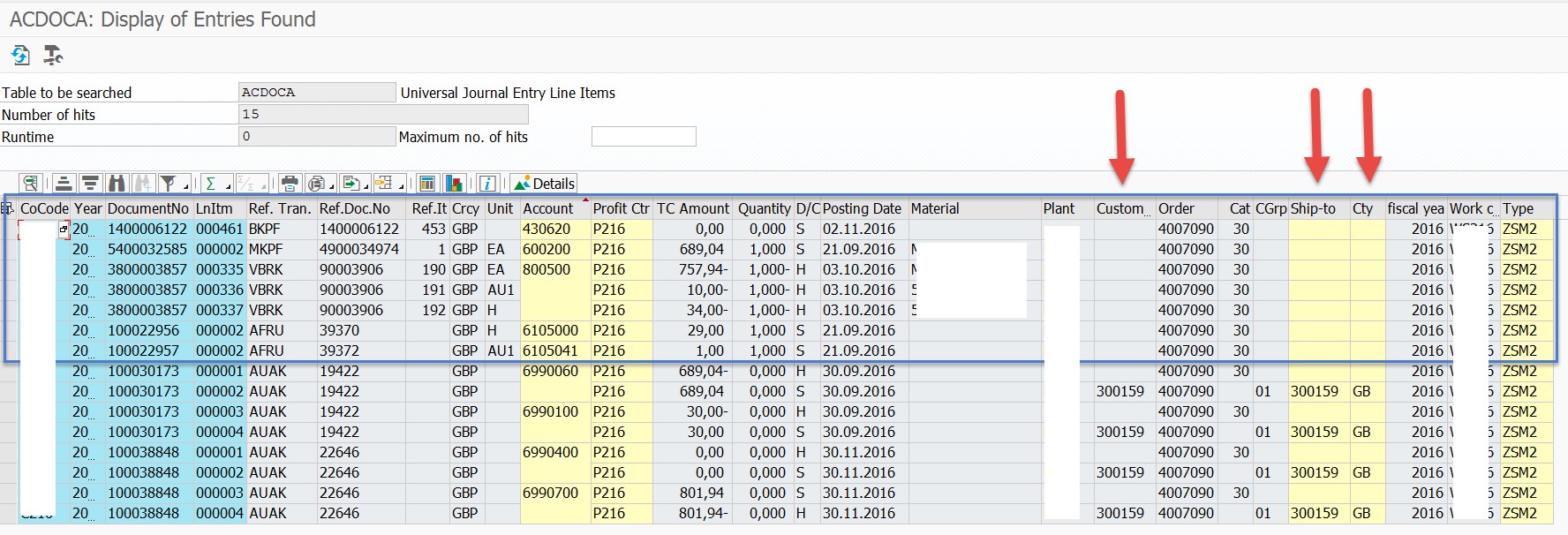Click the Posting Date column header
This screenshot has height=535, width=1568.
pos(862,208)
